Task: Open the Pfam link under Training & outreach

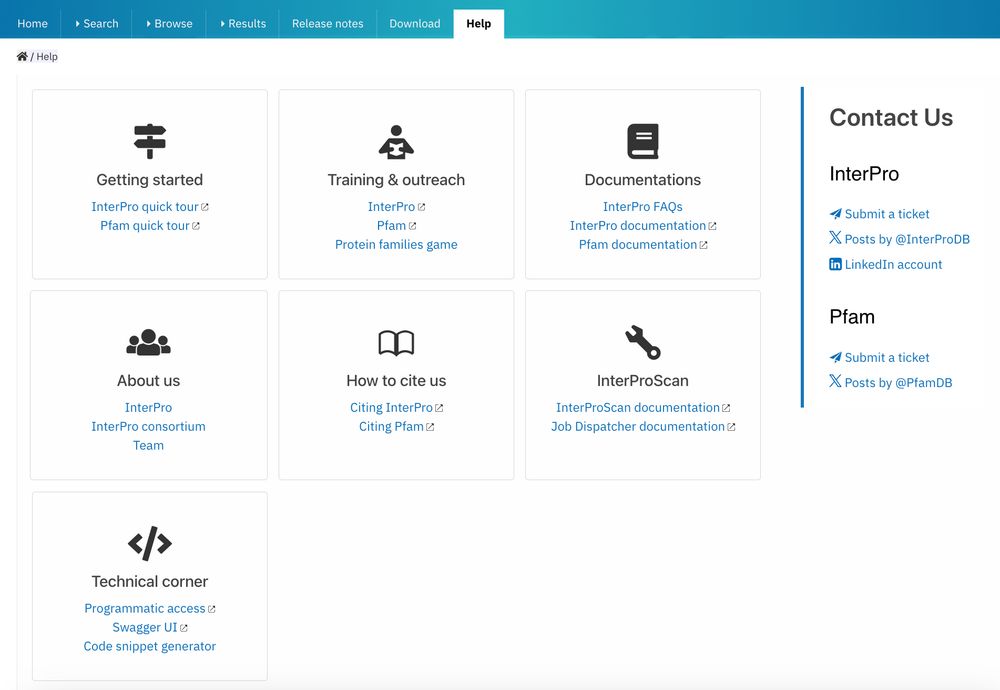Action: [x=391, y=226]
